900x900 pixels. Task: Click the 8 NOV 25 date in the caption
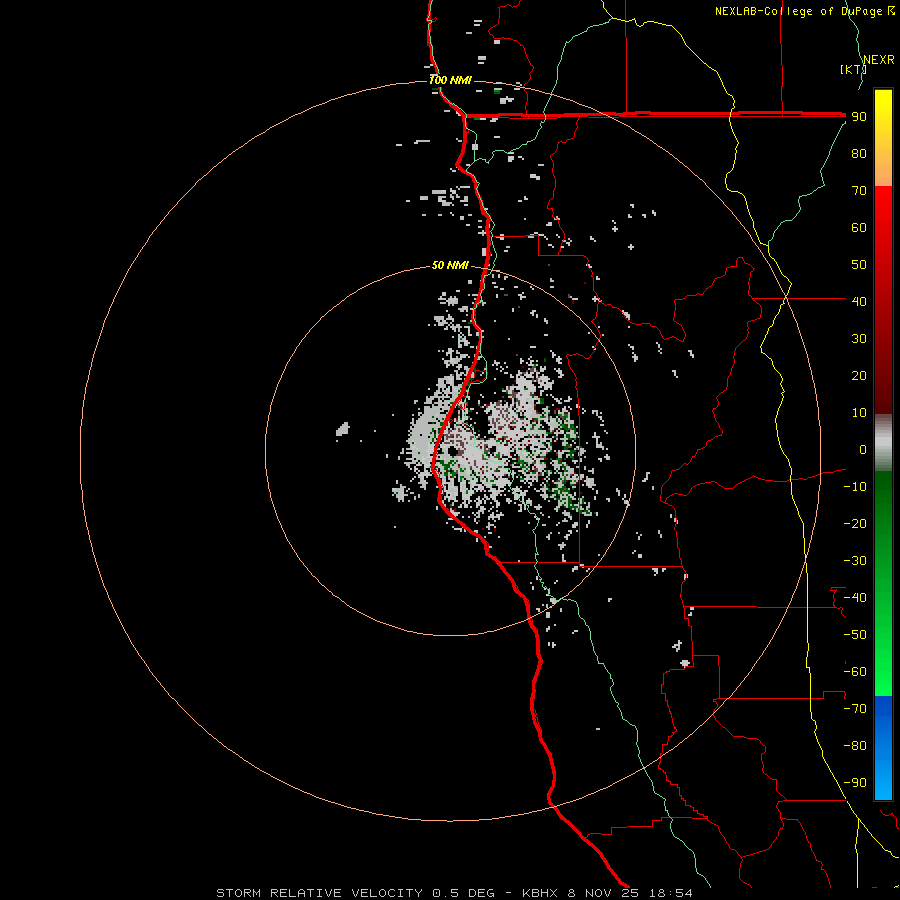[604, 893]
